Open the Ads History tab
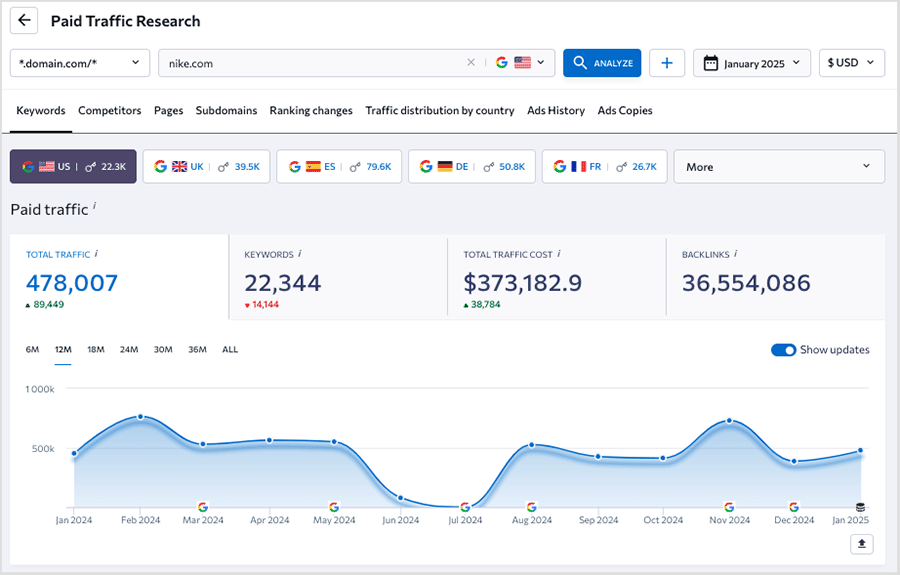 [x=556, y=111]
